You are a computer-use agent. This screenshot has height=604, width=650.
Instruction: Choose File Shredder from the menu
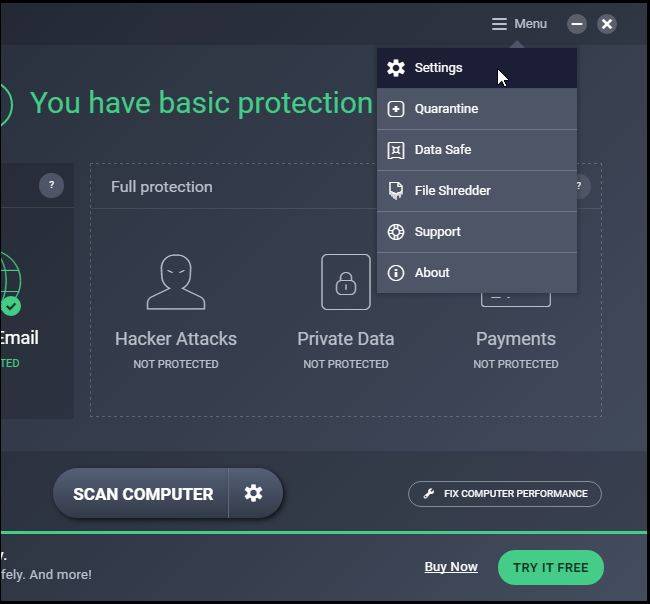coord(477,191)
